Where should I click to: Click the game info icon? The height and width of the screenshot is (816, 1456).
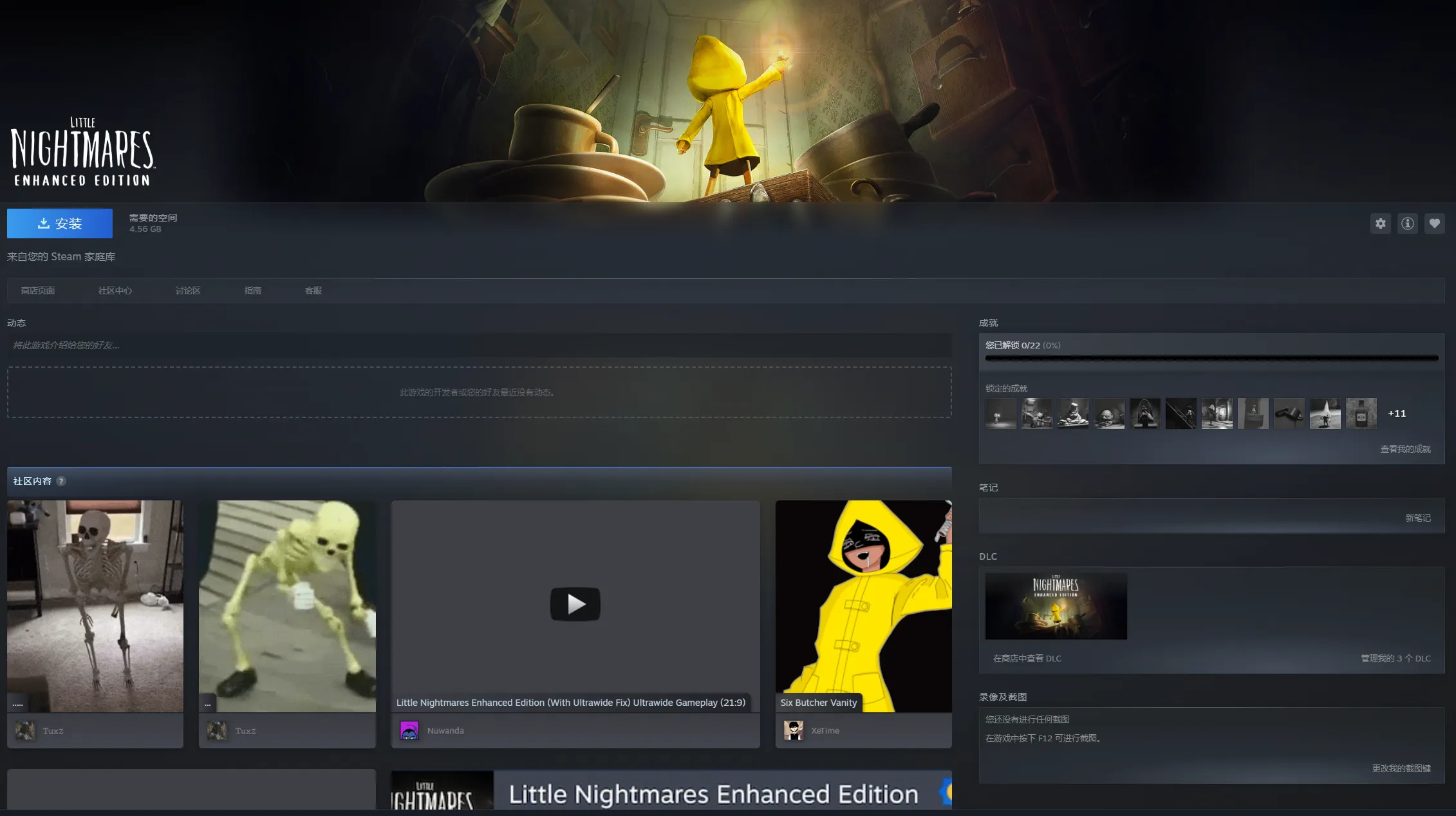point(1407,223)
